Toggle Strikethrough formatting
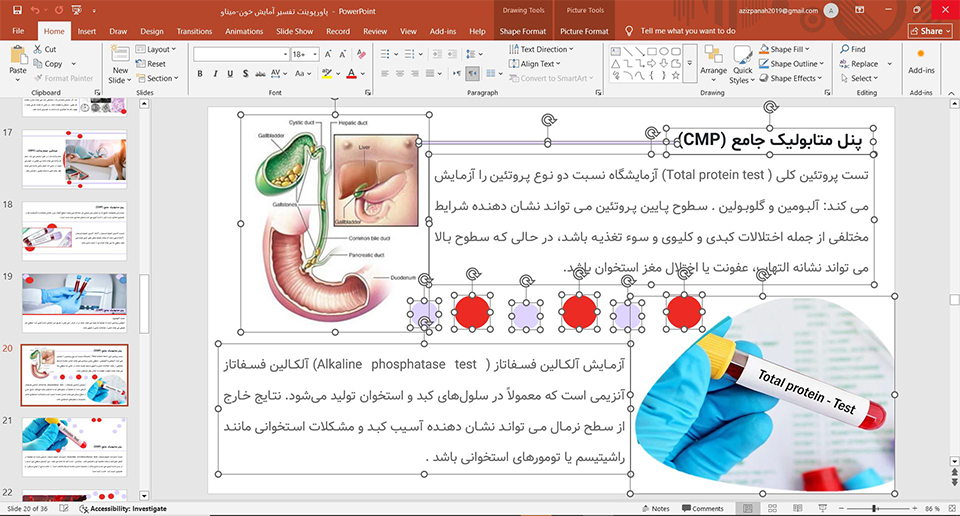The height and width of the screenshot is (516, 960). point(260,73)
